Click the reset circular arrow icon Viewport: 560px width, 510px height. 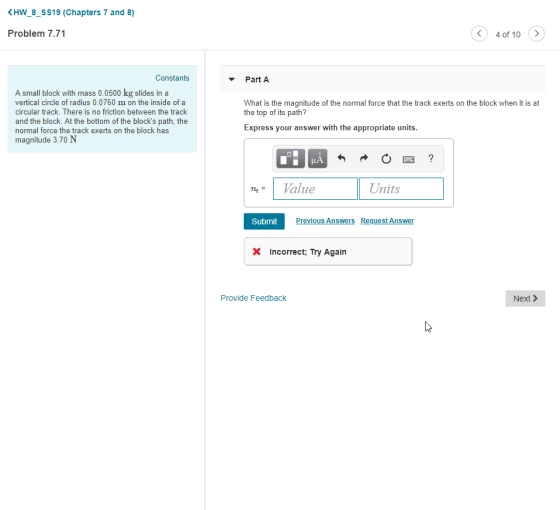point(386,159)
